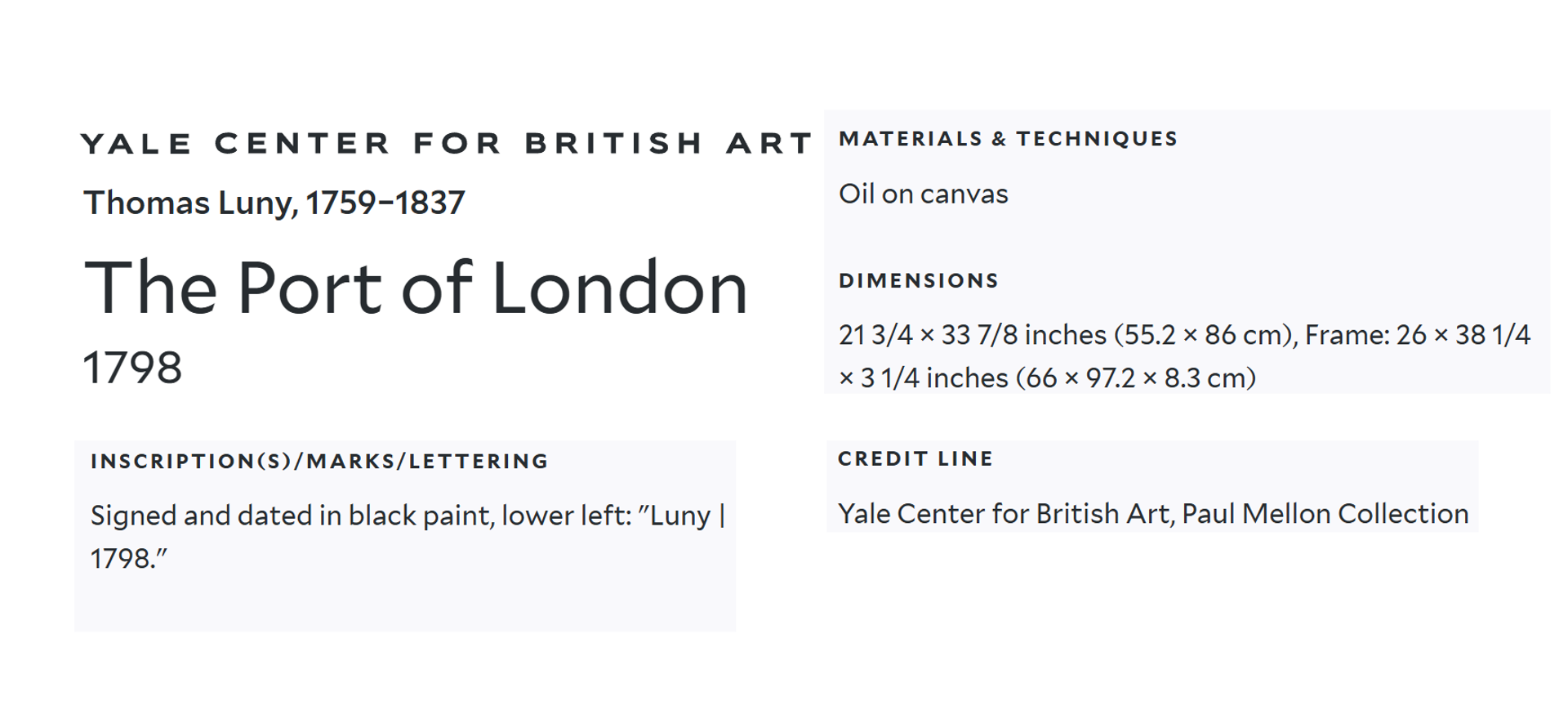Click the word London in the title

coord(620,288)
